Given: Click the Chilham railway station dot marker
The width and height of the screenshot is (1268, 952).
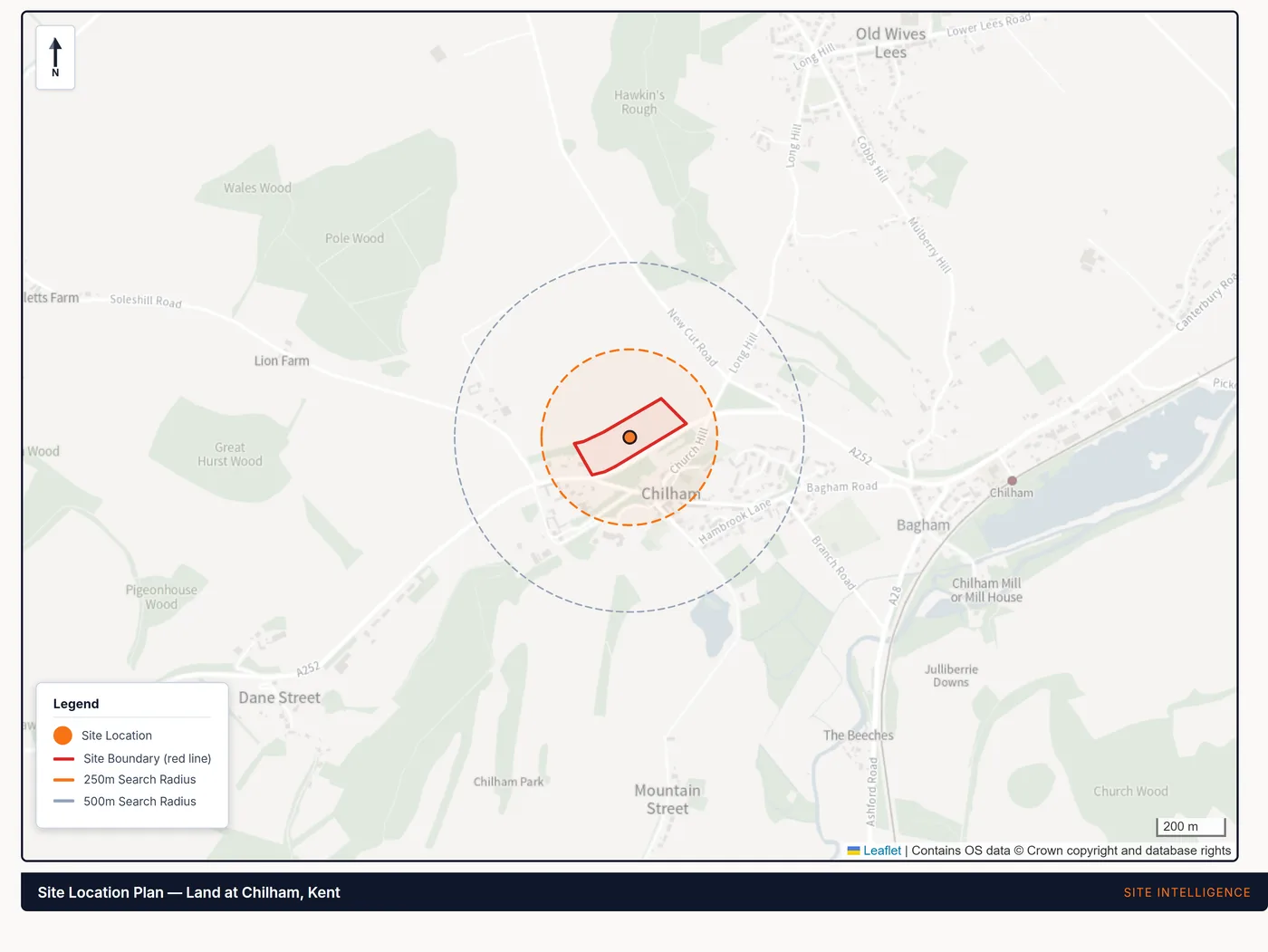Looking at the screenshot, I should (x=1012, y=481).
